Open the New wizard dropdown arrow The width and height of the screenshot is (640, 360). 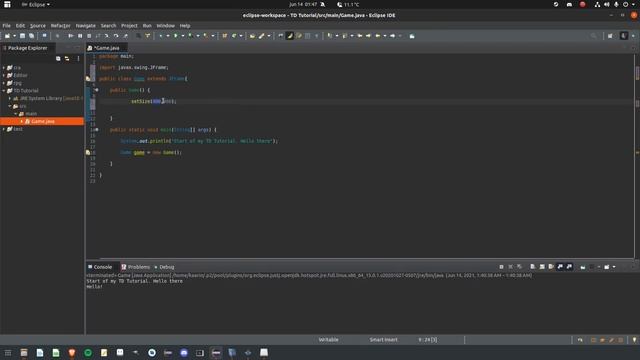pyautogui.click(x=14, y=36)
